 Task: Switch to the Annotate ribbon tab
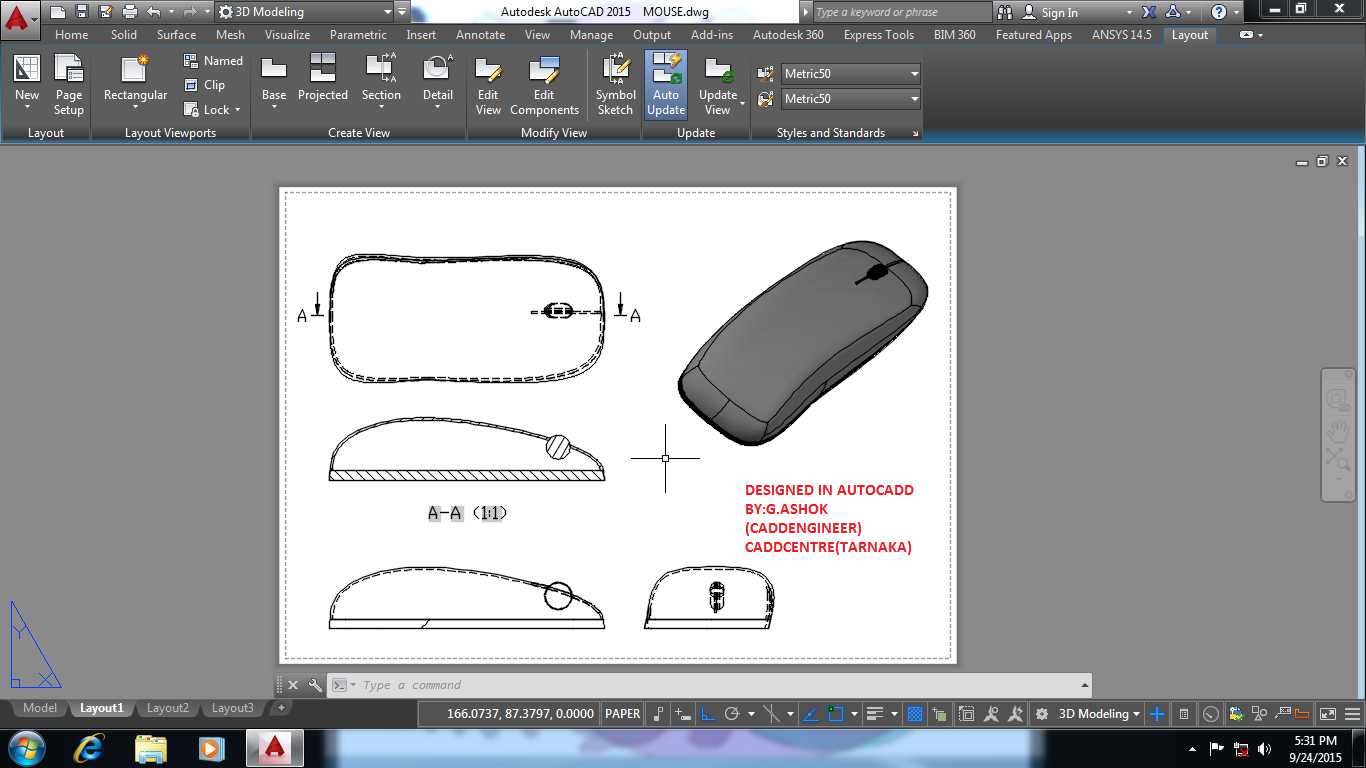pos(481,35)
